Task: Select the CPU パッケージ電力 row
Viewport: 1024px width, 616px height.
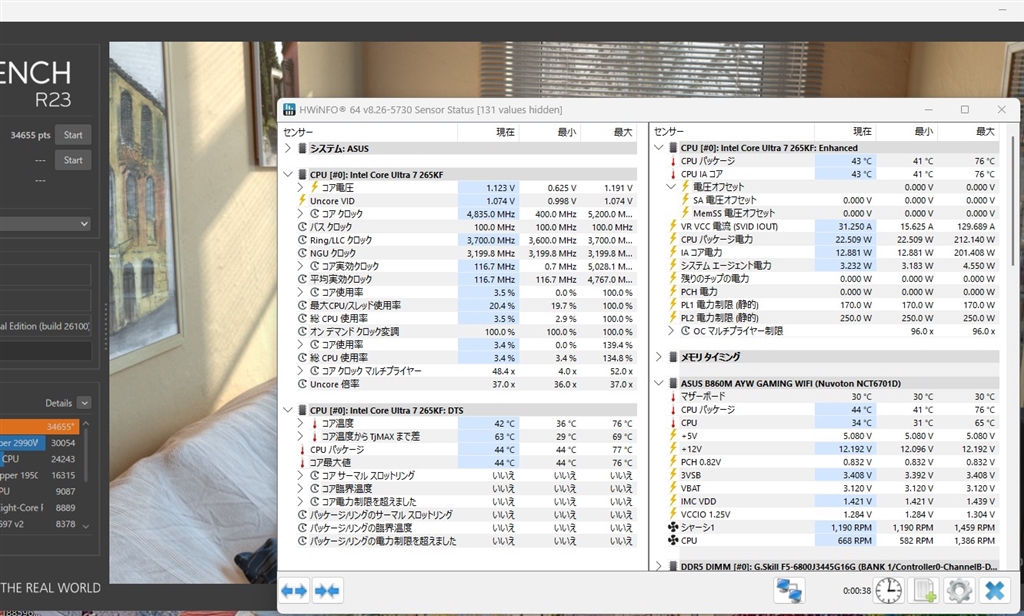Action: tap(833, 239)
